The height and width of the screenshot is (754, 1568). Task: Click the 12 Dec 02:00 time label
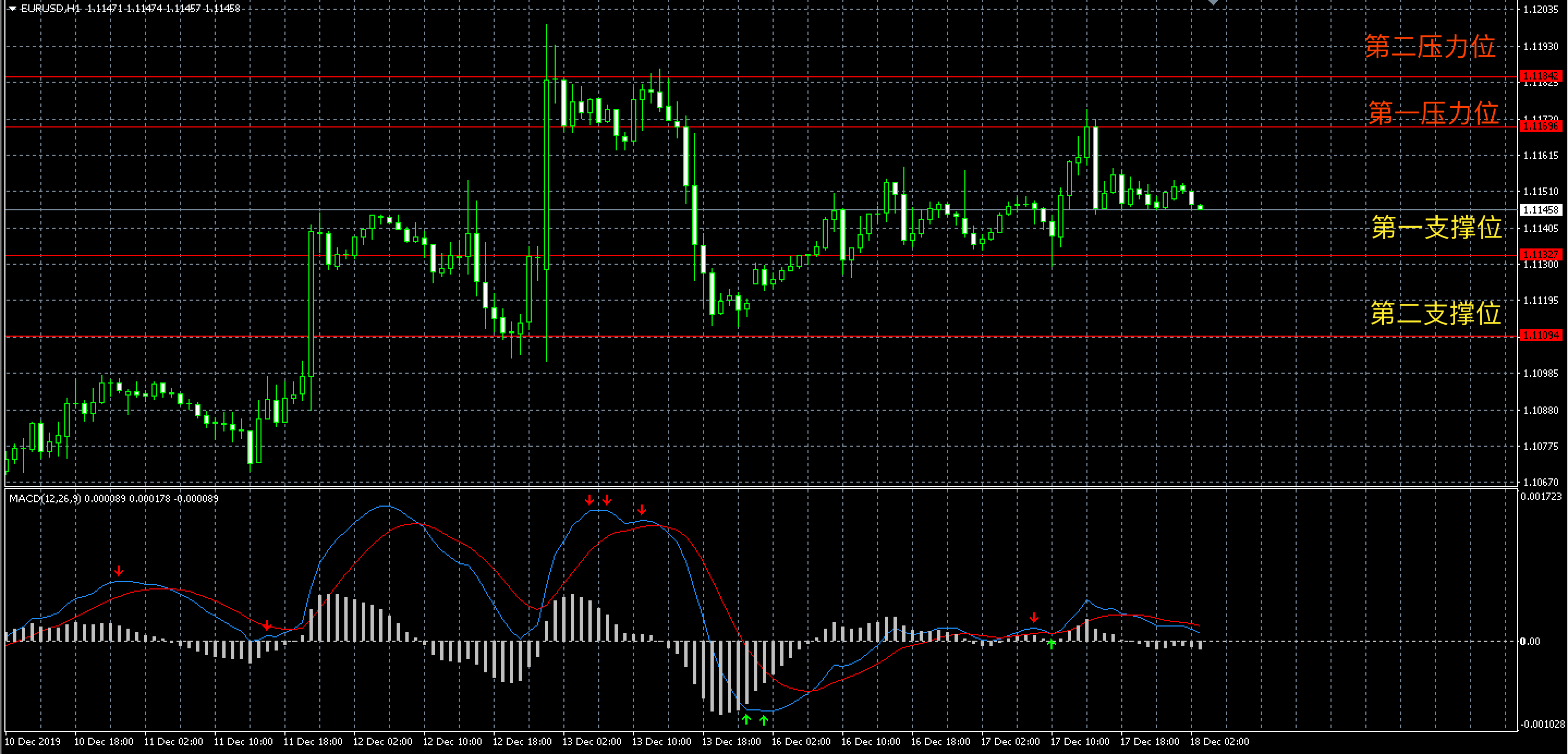[x=382, y=742]
